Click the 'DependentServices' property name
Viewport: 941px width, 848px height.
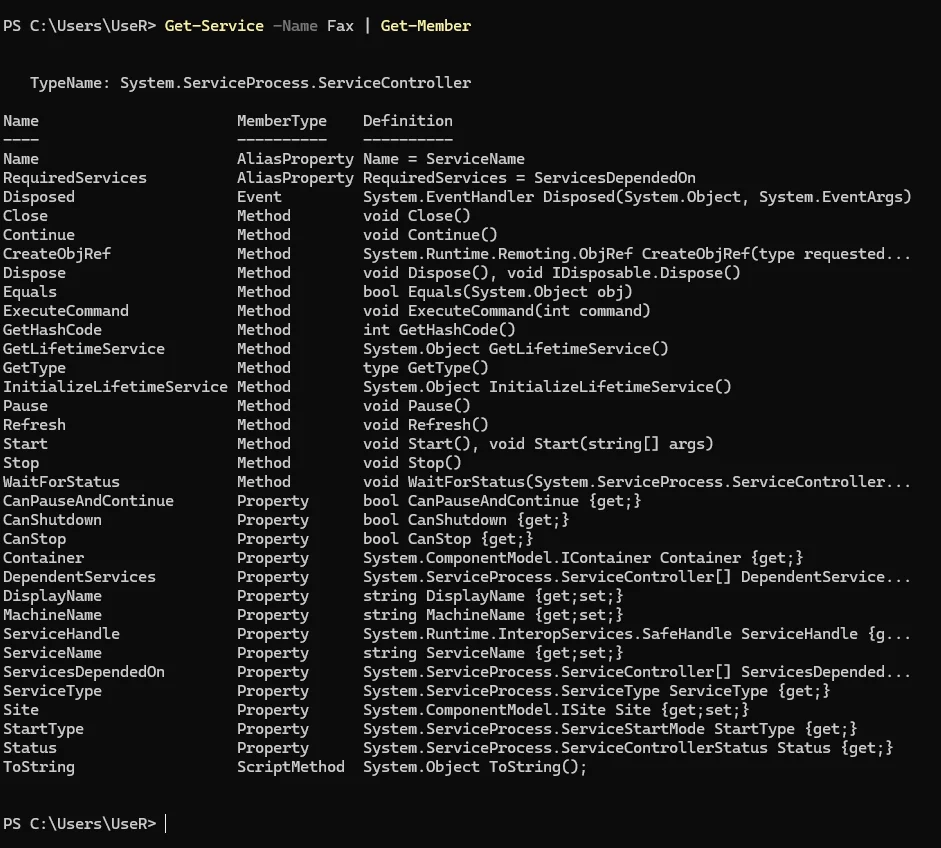(x=79, y=577)
